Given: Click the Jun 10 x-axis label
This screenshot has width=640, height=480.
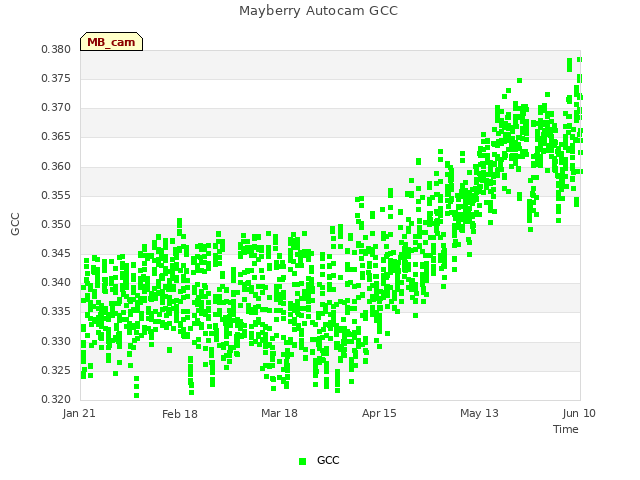Looking at the screenshot, I should [579, 413].
